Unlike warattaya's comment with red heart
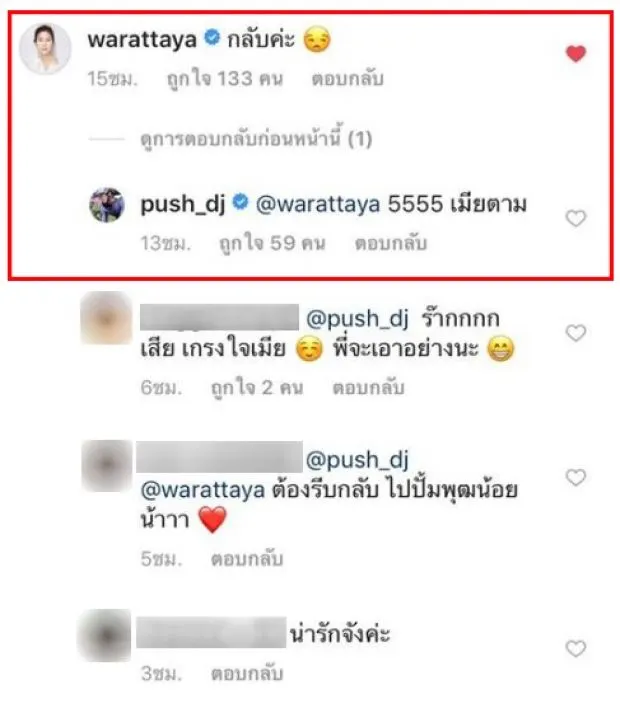The height and width of the screenshot is (708, 620). [x=576, y=54]
